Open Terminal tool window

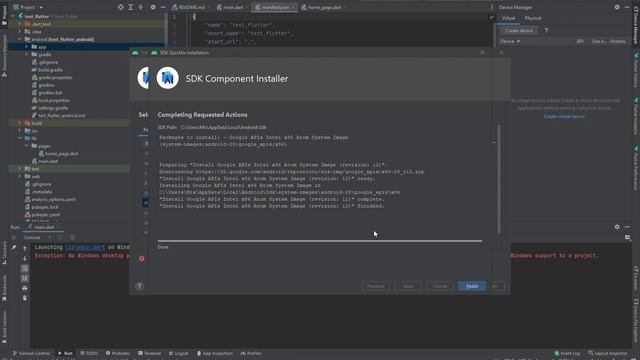[x=149, y=353]
